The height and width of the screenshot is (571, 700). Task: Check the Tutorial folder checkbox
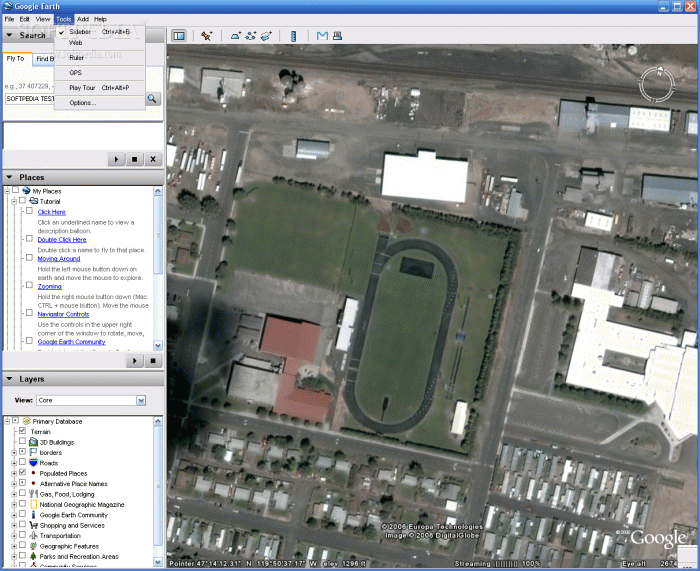(22, 200)
